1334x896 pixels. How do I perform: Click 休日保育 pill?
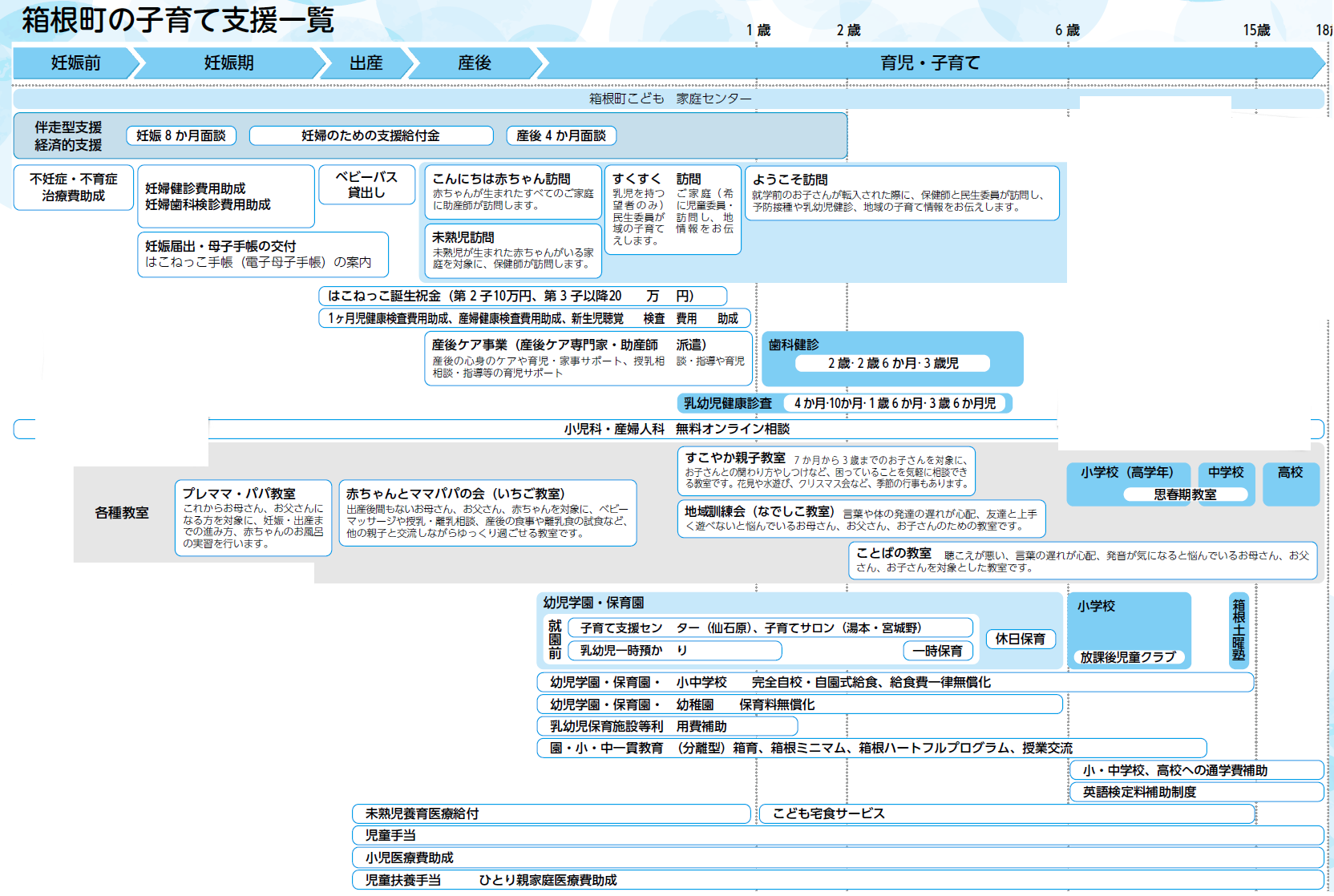1021,639
